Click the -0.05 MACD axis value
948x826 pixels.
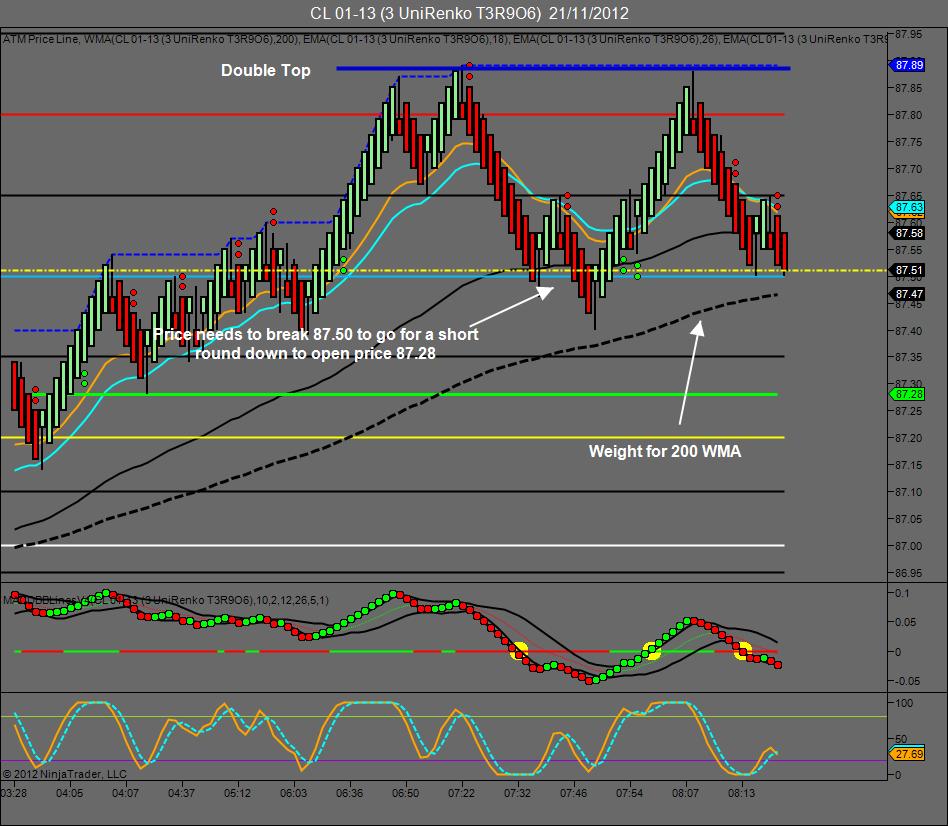(907, 681)
